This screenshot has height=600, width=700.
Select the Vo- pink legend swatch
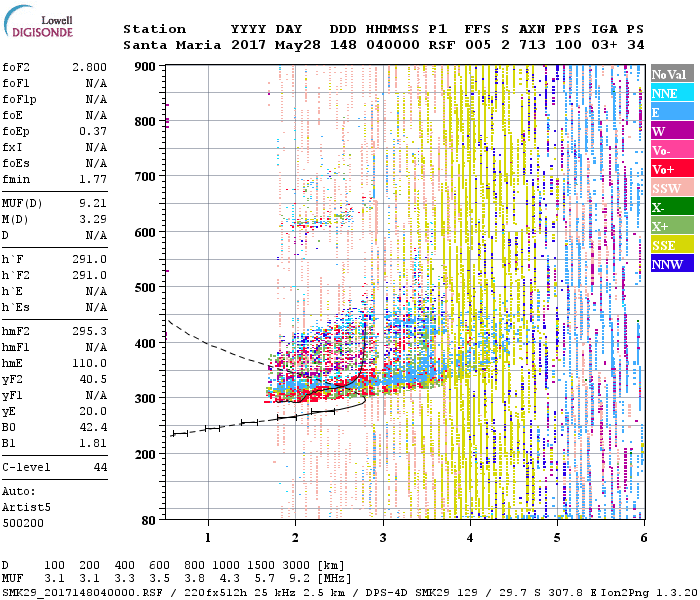click(672, 150)
